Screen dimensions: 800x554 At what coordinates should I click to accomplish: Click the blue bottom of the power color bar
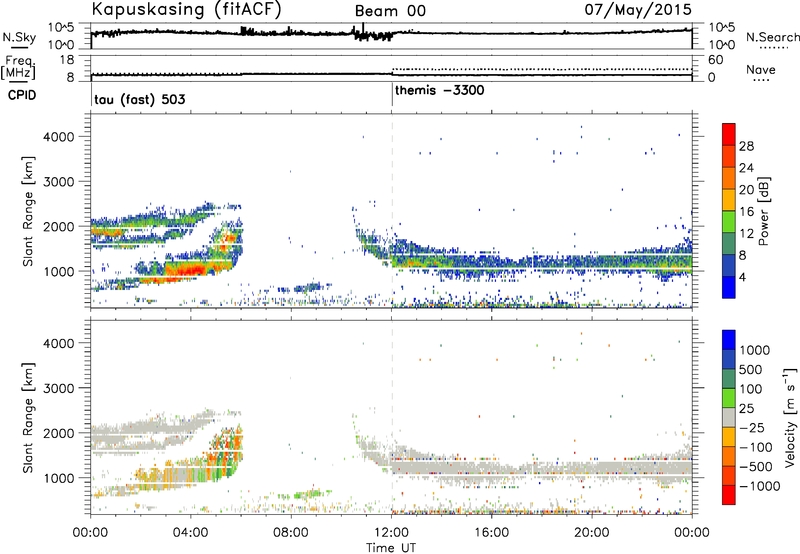coord(729,287)
